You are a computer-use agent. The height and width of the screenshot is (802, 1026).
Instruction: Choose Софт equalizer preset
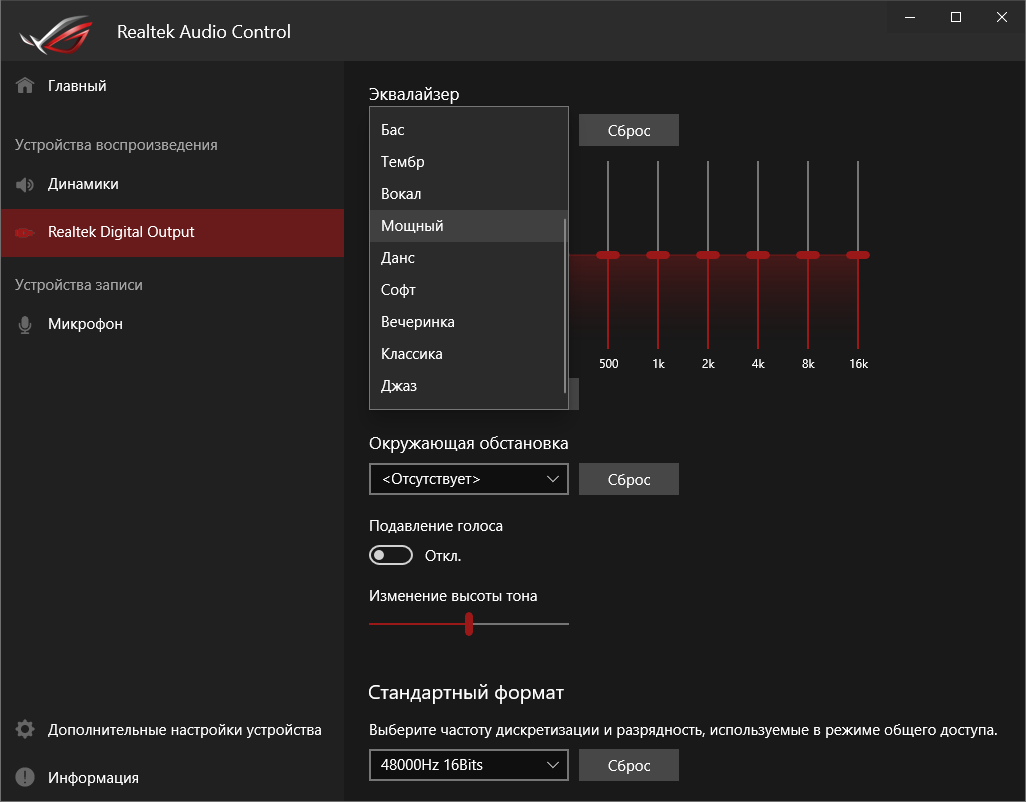467,290
